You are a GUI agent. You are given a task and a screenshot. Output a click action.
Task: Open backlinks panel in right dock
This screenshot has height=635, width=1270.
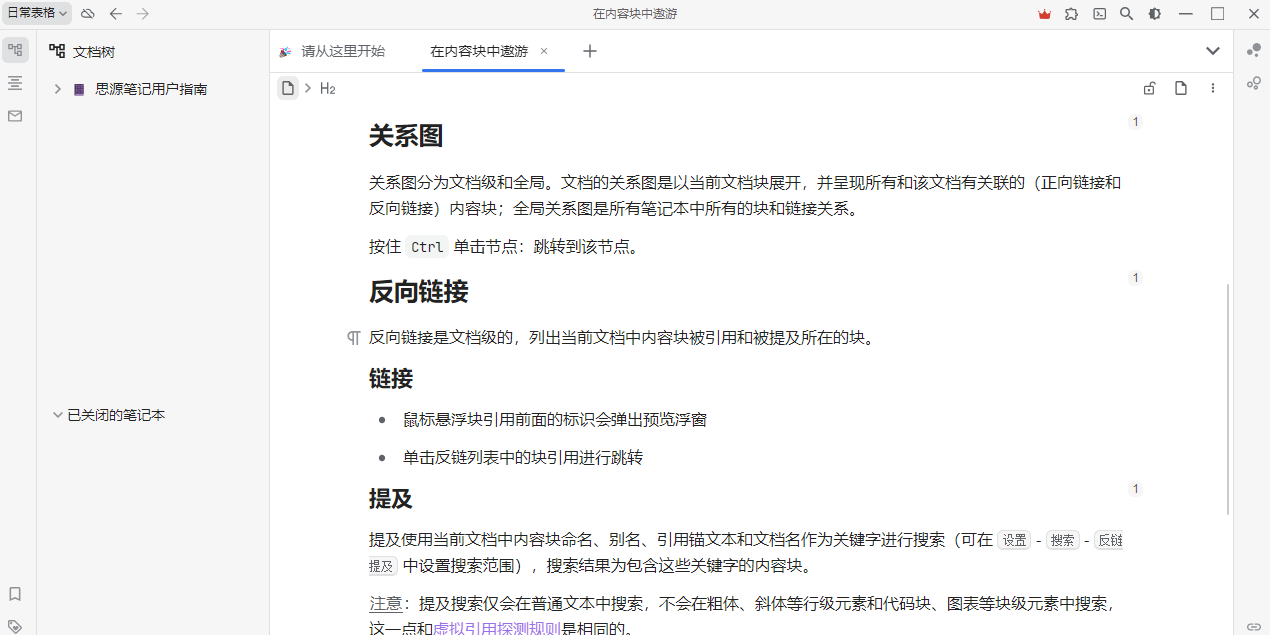(x=1253, y=626)
